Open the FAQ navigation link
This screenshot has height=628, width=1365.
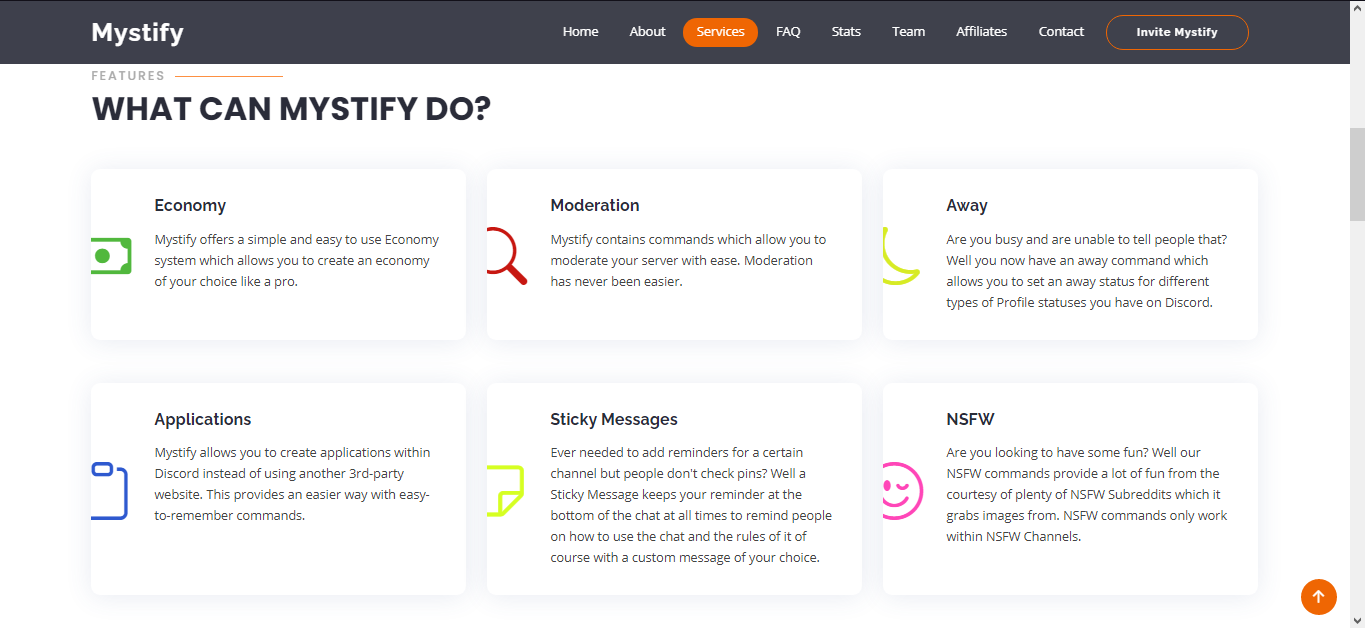pyautogui.click(x=788, y=32)
